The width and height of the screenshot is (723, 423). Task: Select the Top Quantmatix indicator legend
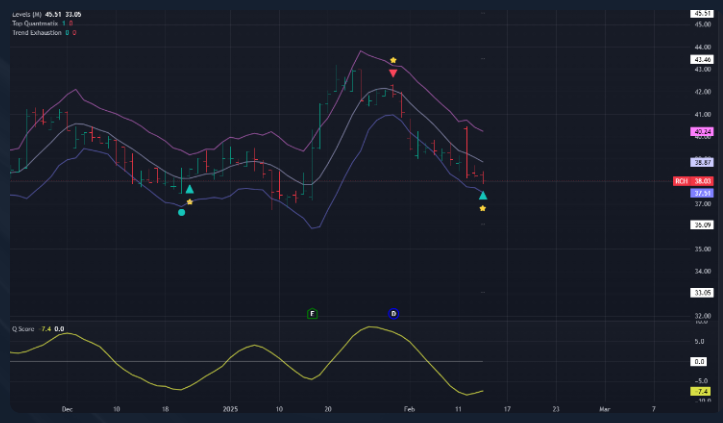42,23
